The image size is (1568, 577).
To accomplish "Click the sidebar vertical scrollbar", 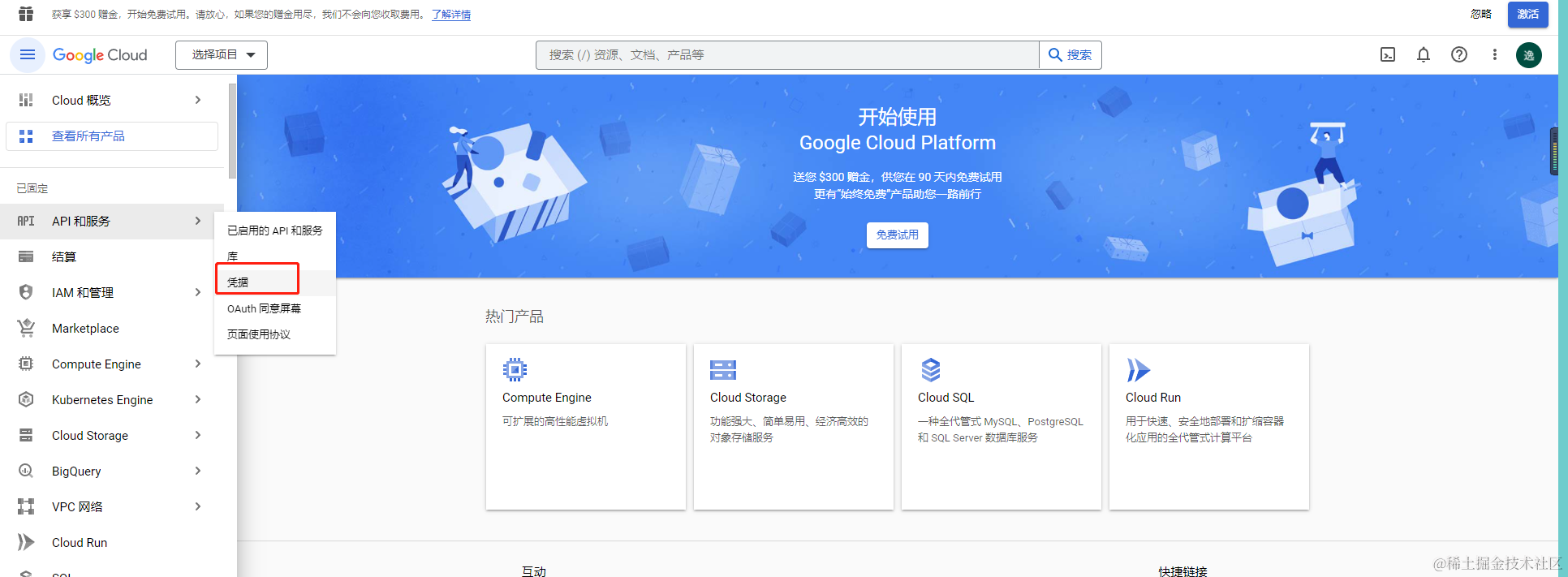I will click(x=233, y=130).
